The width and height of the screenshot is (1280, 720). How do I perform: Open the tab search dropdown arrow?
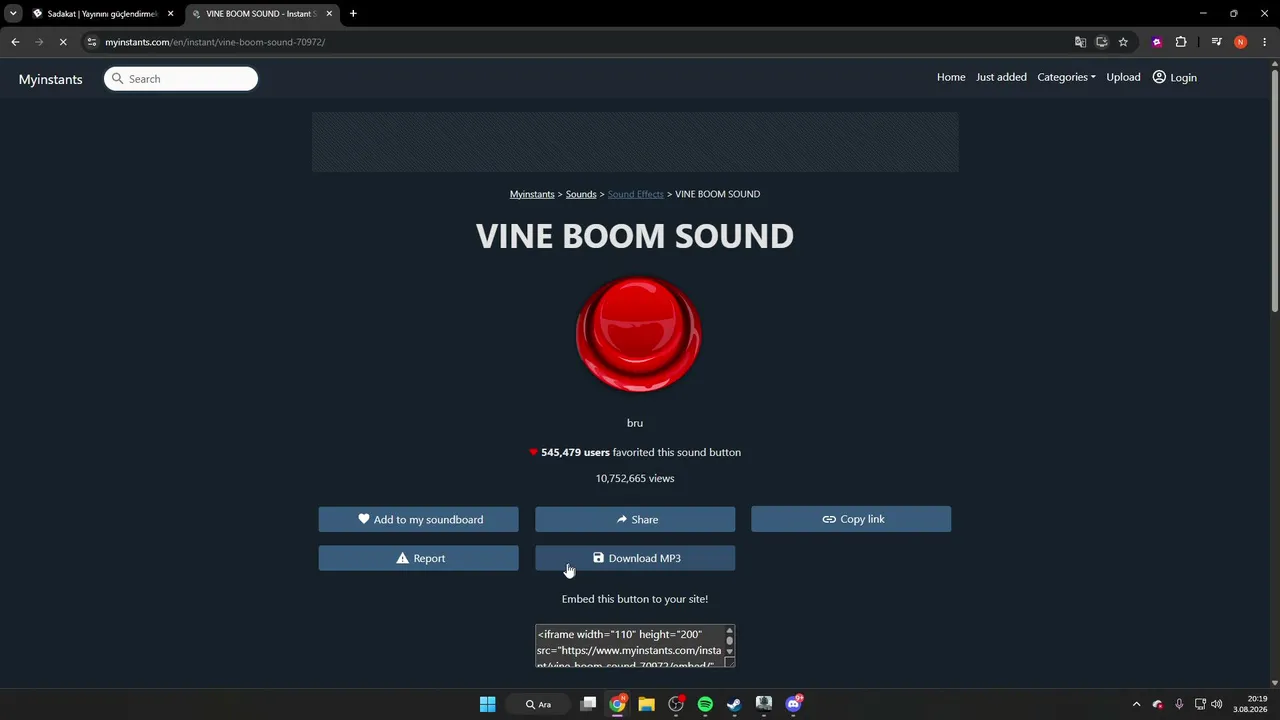pyautogui.click(x=13, y=14)
